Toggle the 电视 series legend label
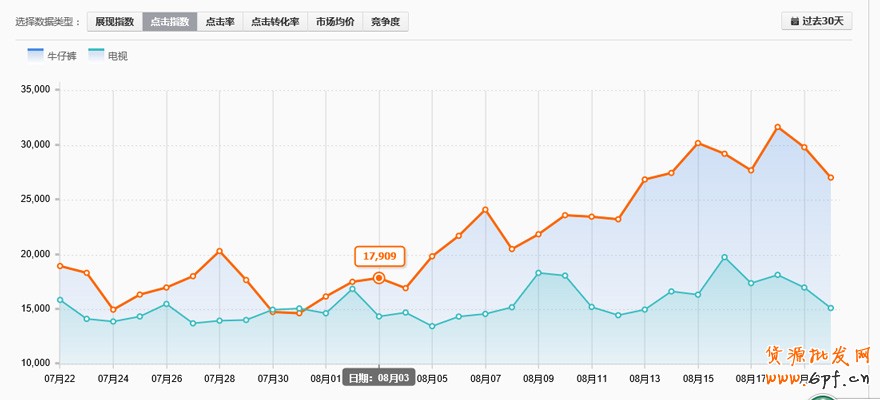880x400 pixels. pyautogui.click(x=117, y=56)
